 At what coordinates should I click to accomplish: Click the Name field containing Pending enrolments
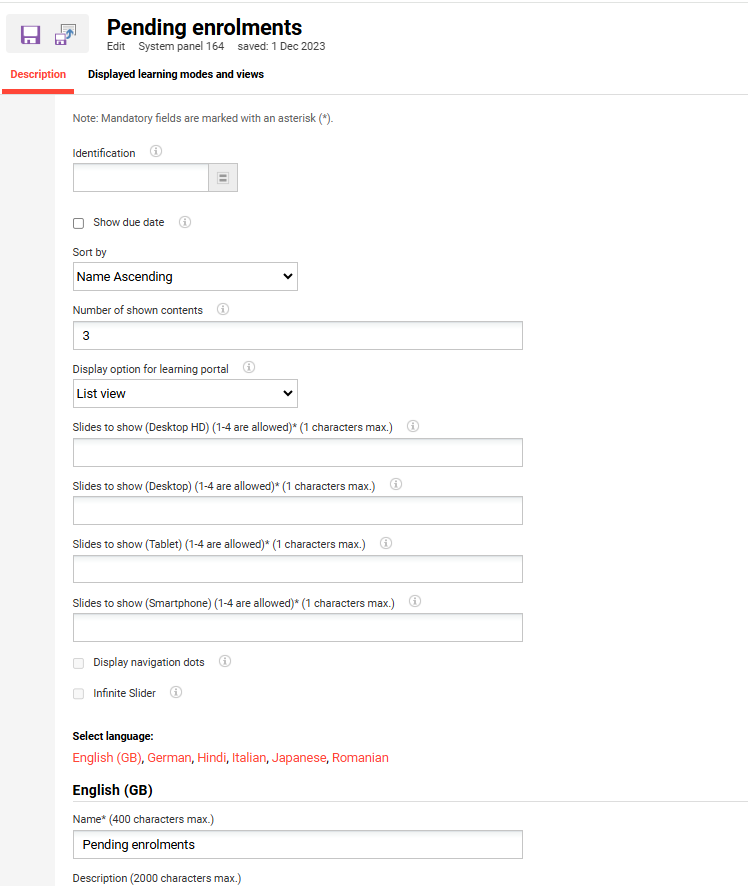tap(297, 845)
